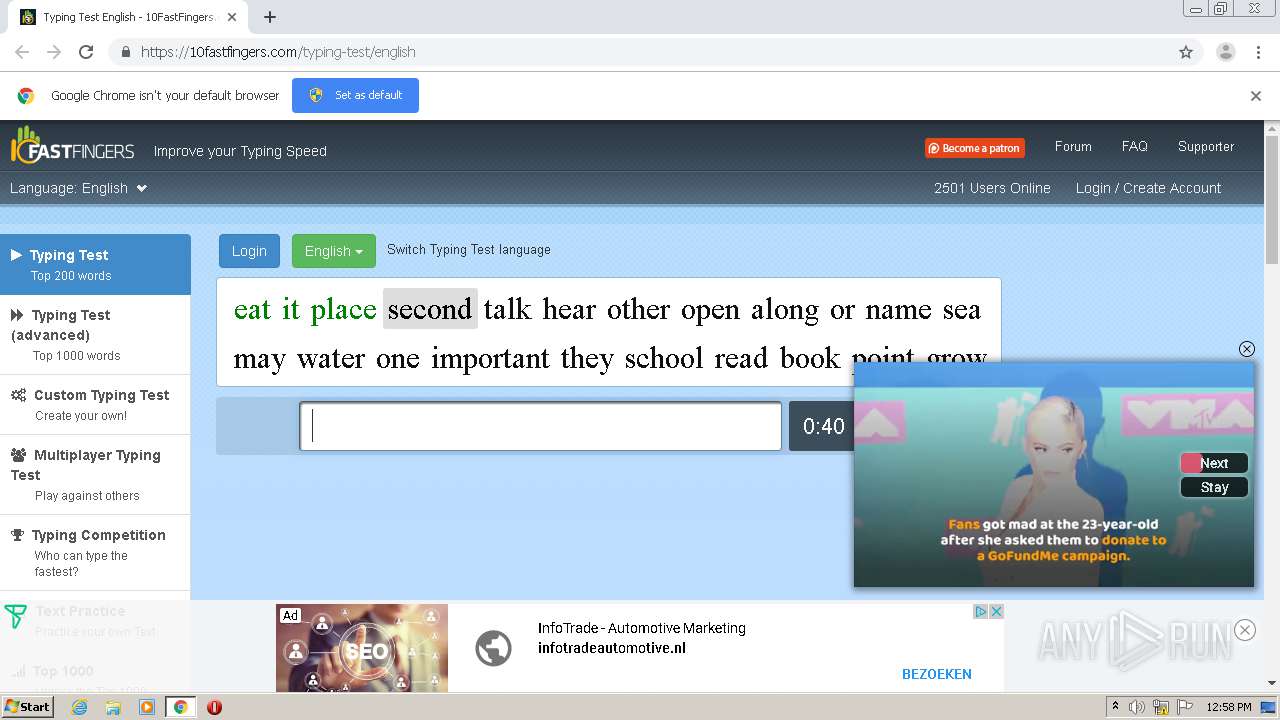Dismiss the default browser notification bar
1280x720 pixels.
point(1256,96)
